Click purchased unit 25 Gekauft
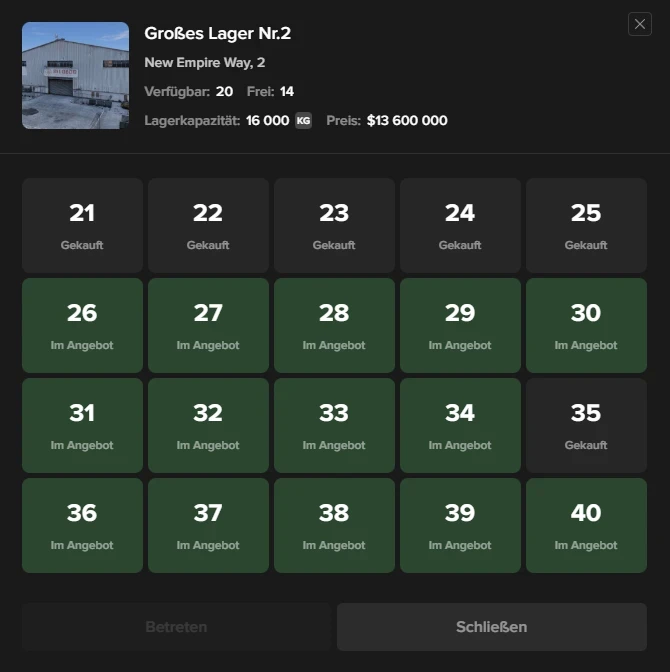The width and height of the screenshot is (670, 672). pyautogui.click(x=586, y=226)
